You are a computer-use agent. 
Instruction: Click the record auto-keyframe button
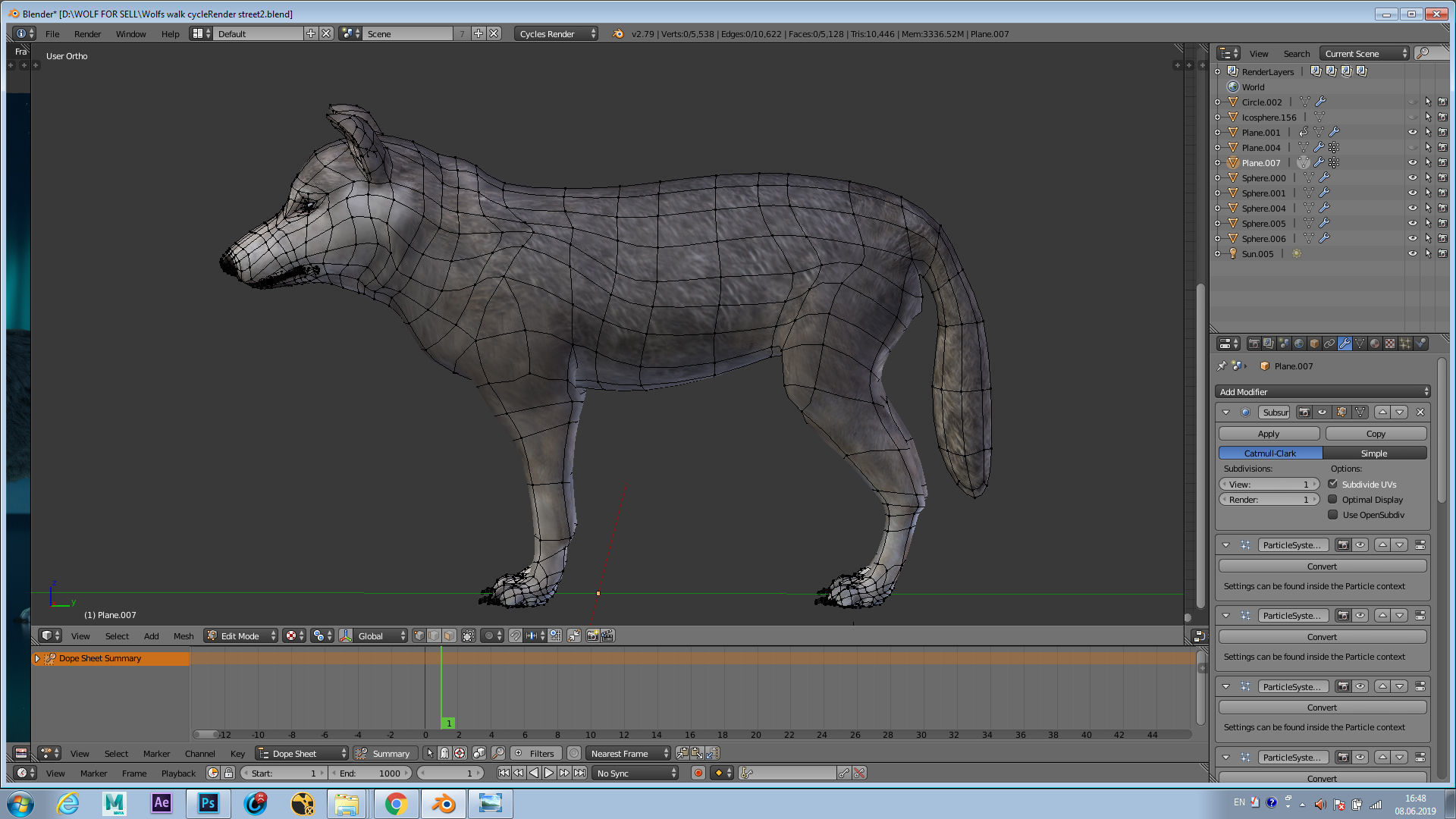coord(698,773)
